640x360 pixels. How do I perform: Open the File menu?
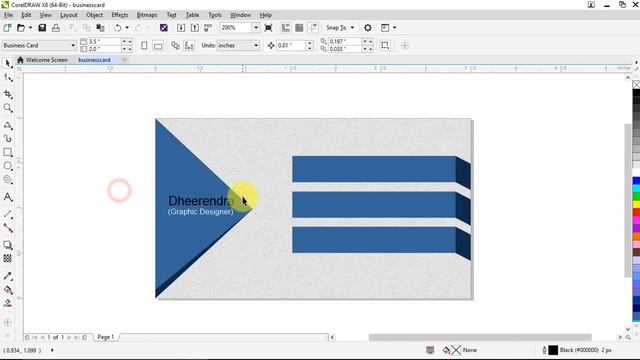(8, 15)
